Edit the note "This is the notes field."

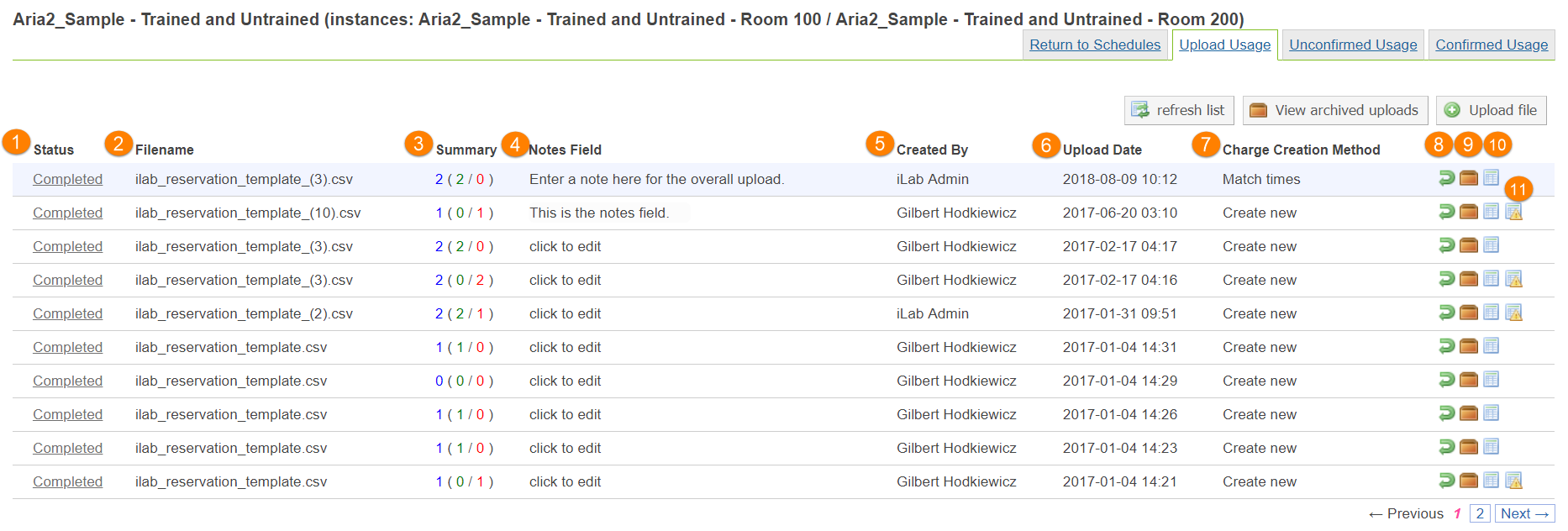[x=599, y=213]
